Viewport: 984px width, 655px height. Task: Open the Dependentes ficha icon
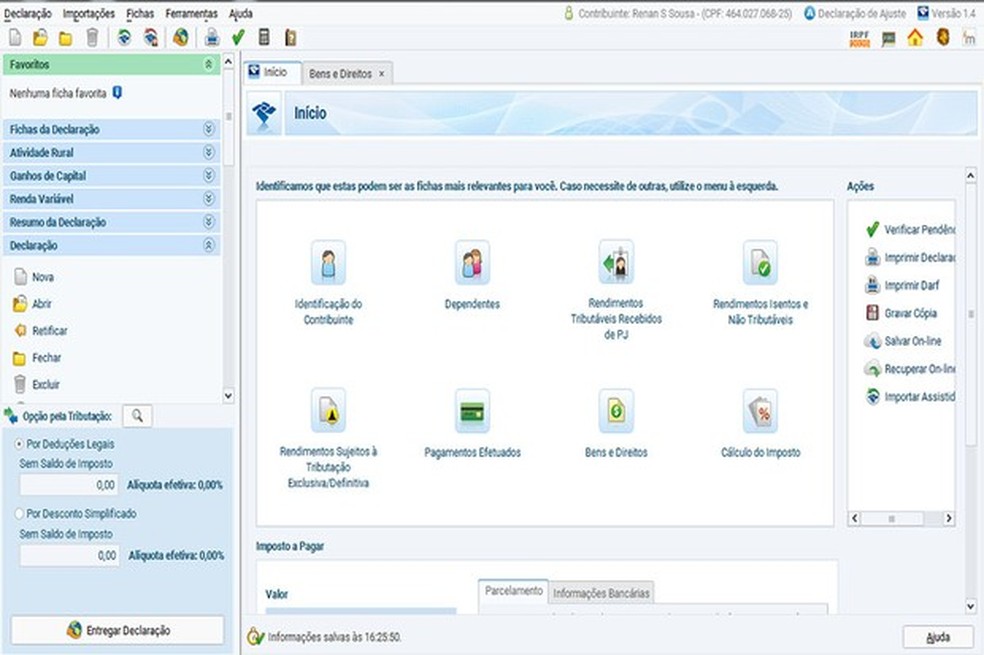472,263
